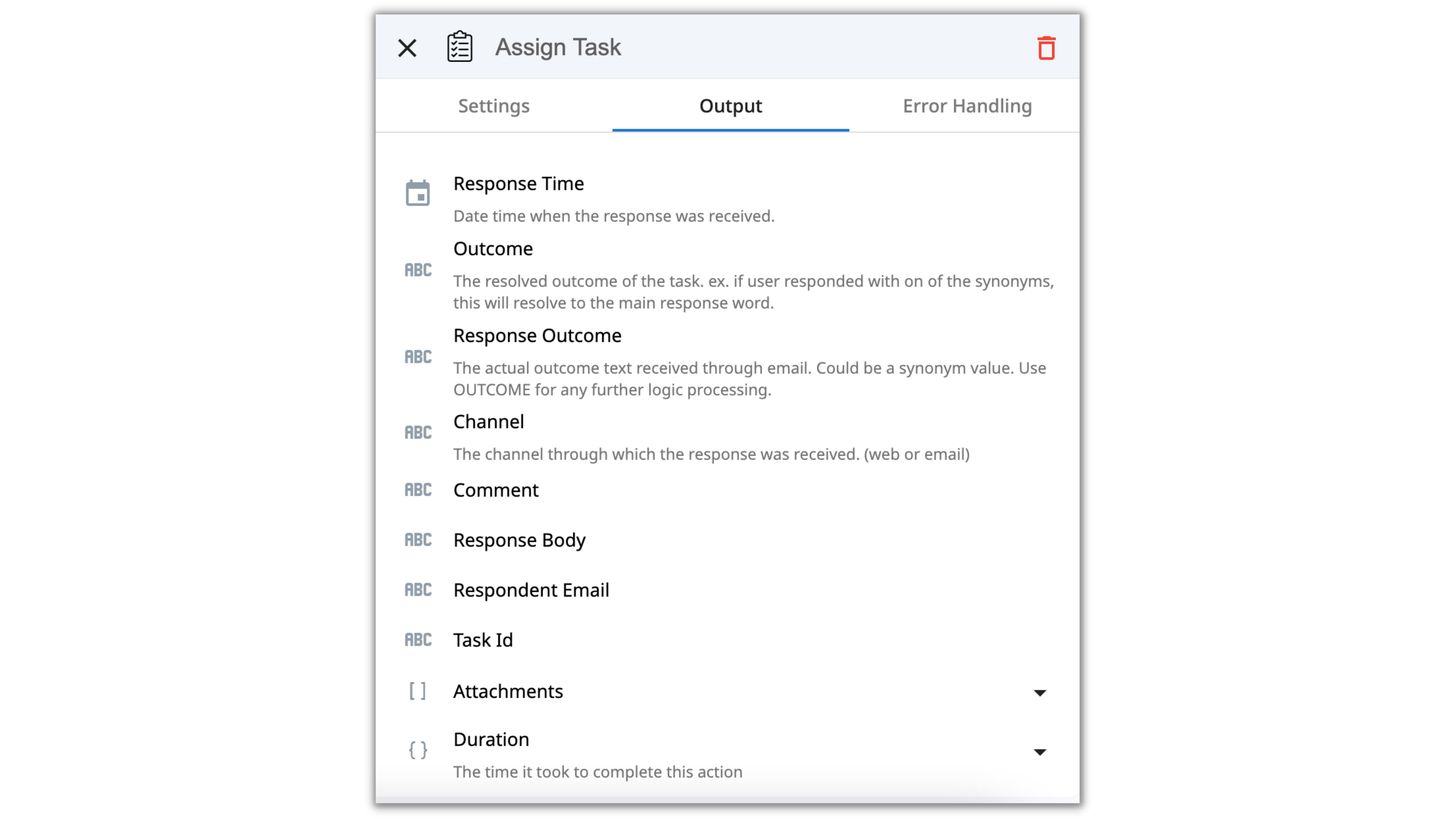The image size is (1456, 819).
Task: Select the Task Id output item
Action: [x=483, y=640]
